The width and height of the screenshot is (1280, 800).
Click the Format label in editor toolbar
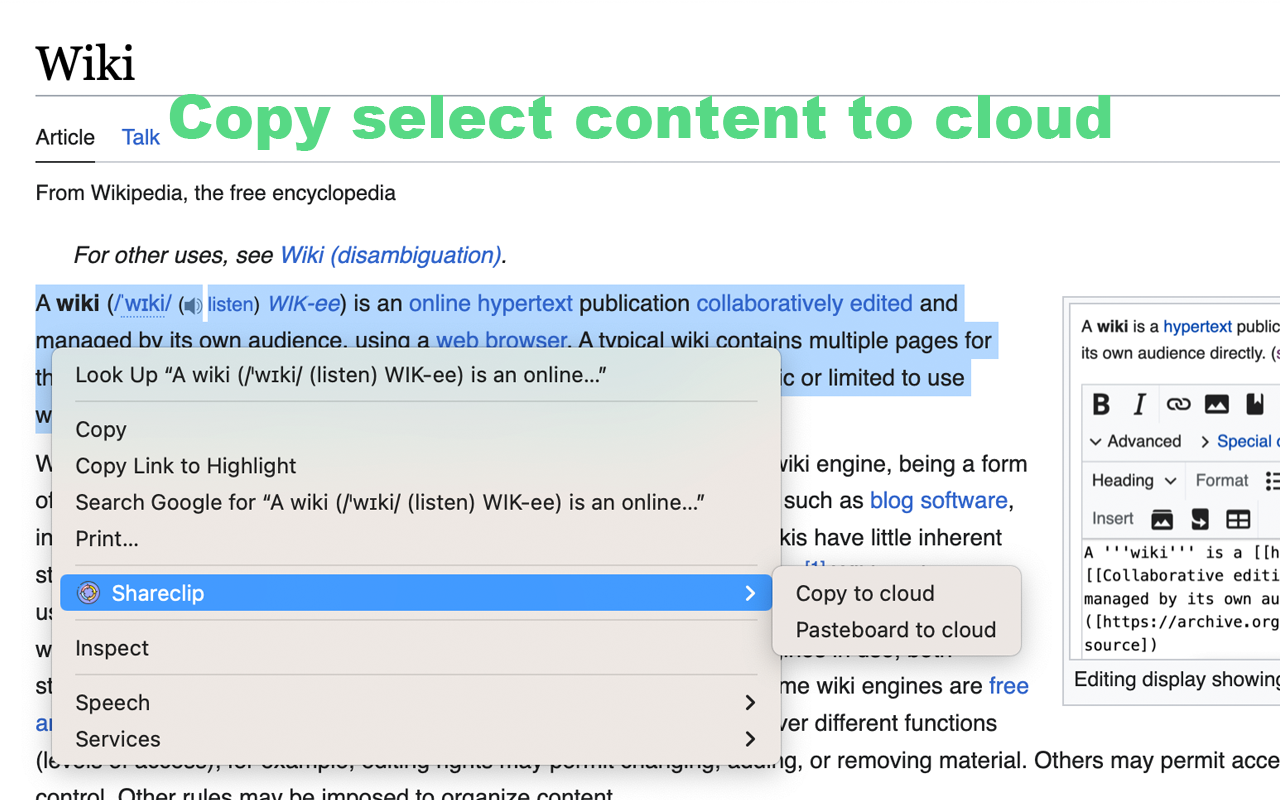click(x=1222, y=480)
